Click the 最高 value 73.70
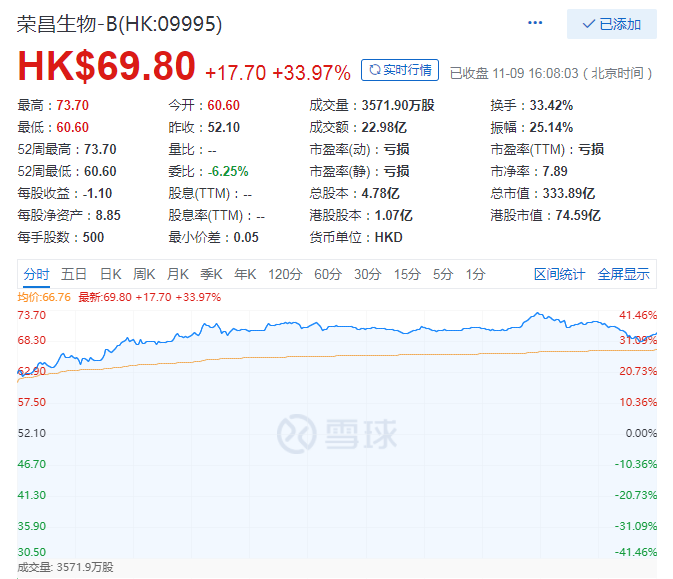The image size is (673, 579). click(x=73, y=105)
